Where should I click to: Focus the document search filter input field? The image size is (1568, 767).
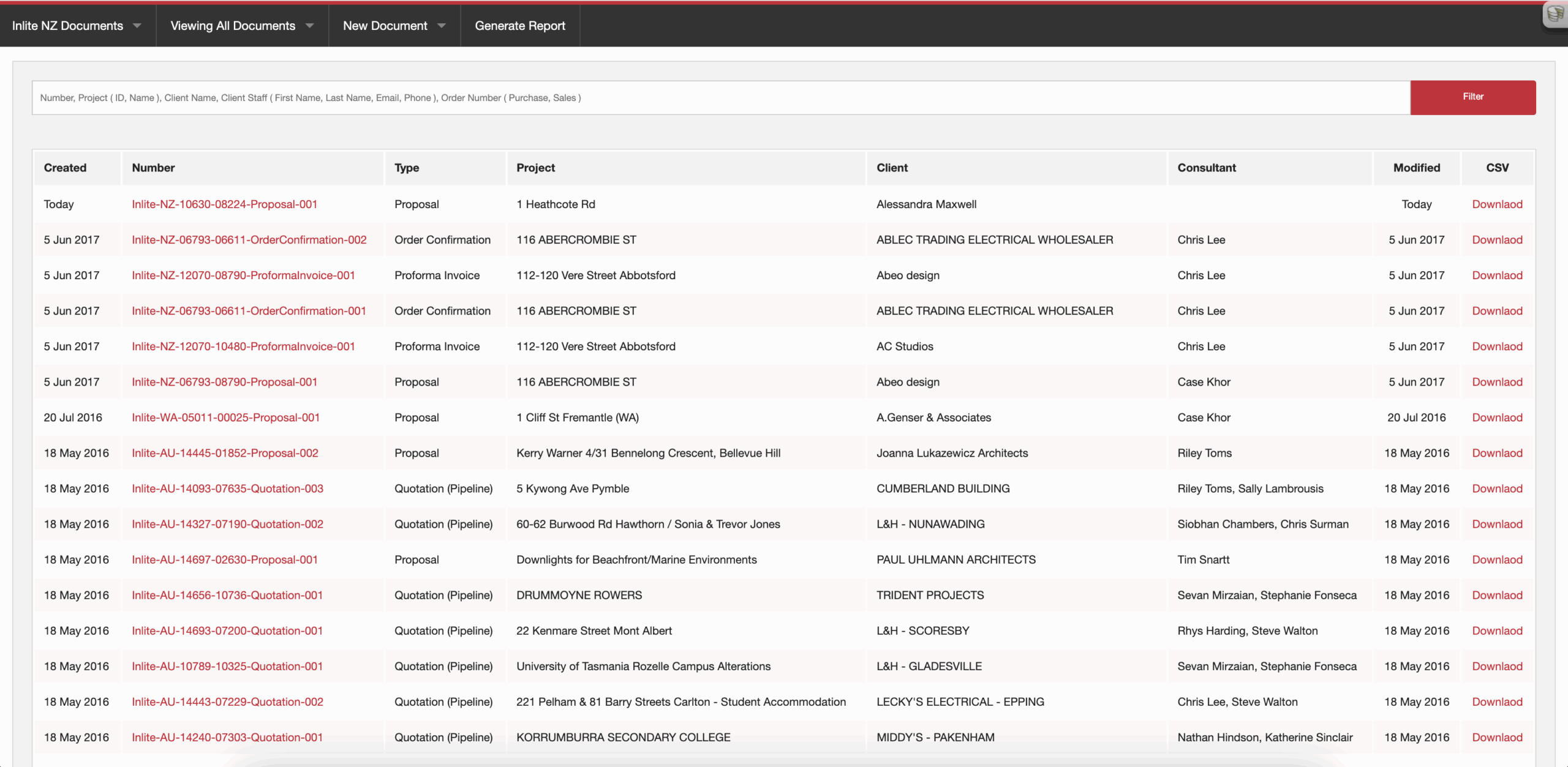point(721,97)
